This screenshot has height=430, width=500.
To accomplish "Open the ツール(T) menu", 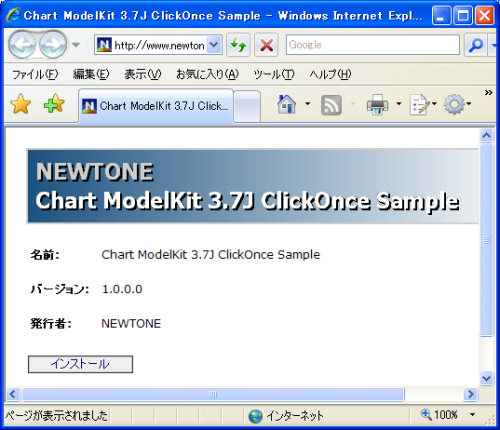I will [274, 74].
